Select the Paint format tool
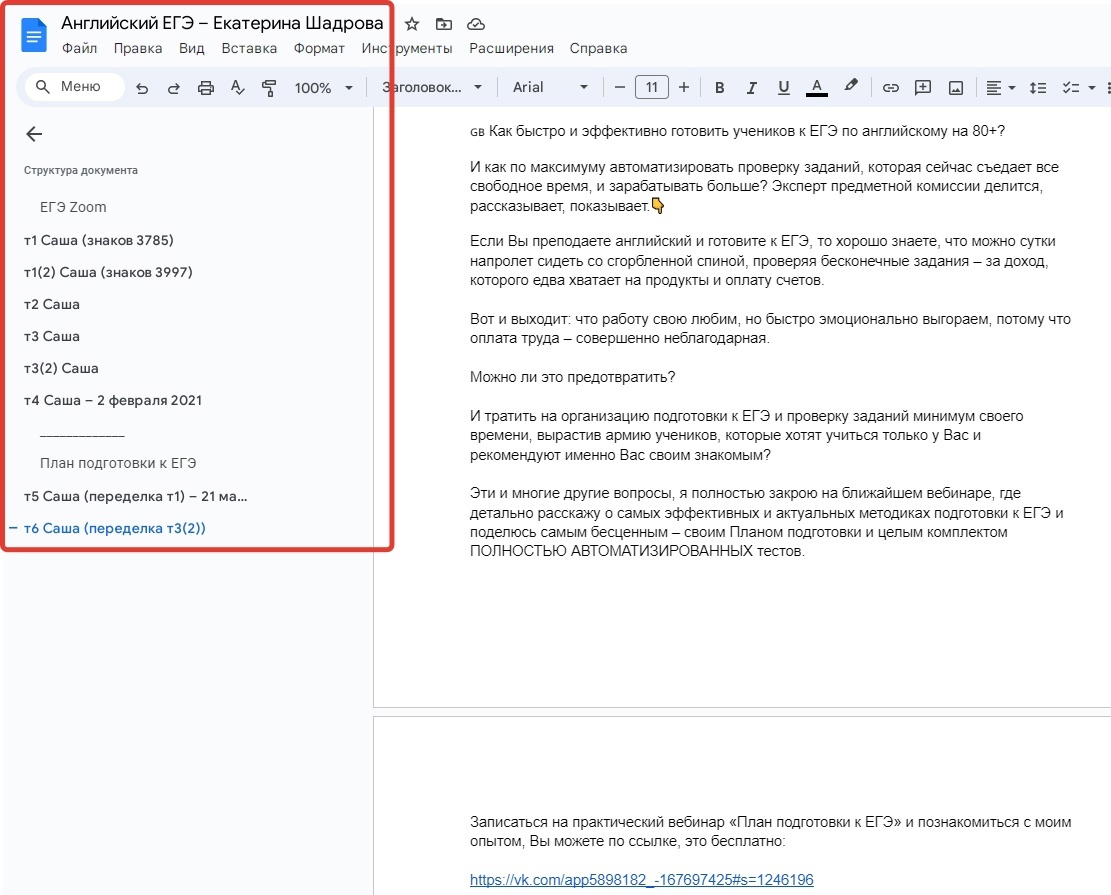Image resolution: width=1111 pixels, height=895 pixels. (x=269, y=87)
